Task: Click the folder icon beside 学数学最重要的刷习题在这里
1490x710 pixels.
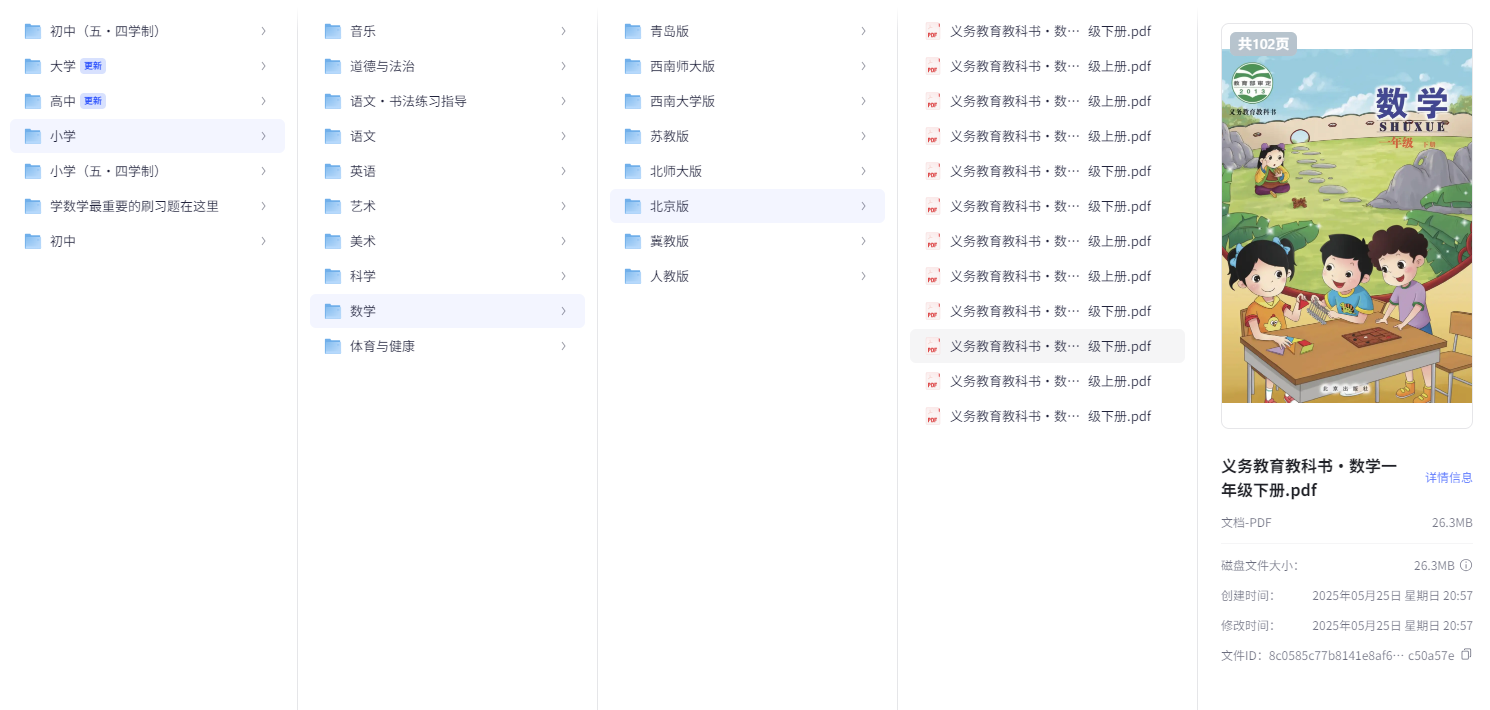Action: pyautogui.click(x=33, y=206)
